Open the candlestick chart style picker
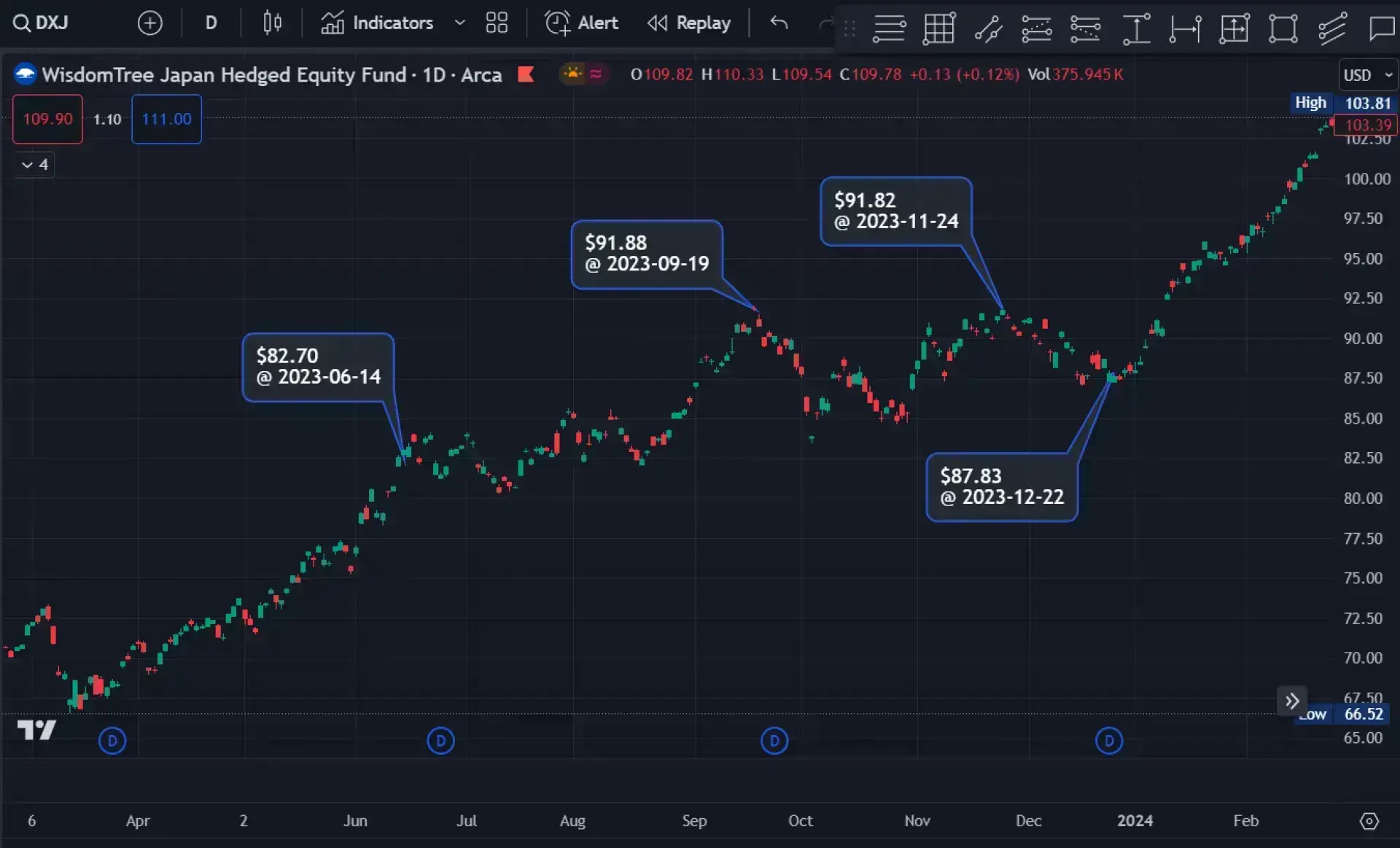The width and height of the screenshot is (1400, 848). coord(272,23)
